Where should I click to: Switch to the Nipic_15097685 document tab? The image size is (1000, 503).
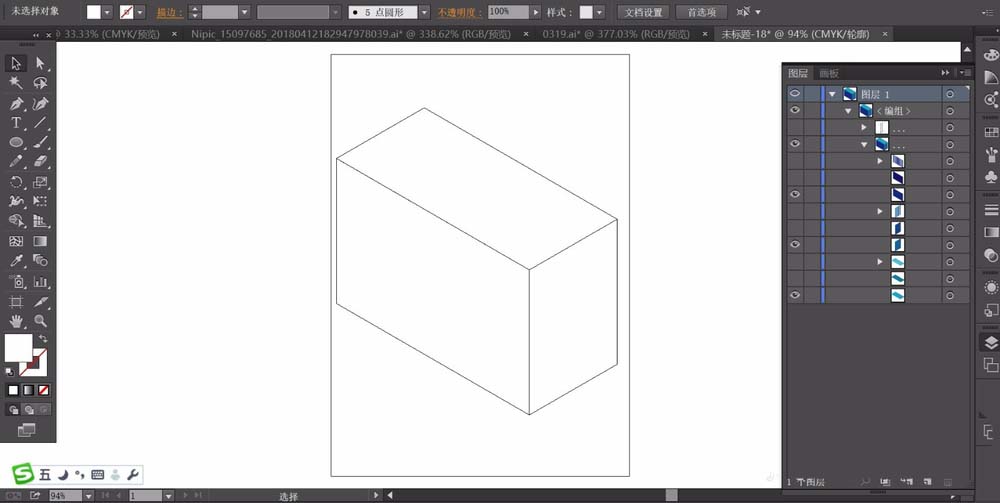(351, 34)
